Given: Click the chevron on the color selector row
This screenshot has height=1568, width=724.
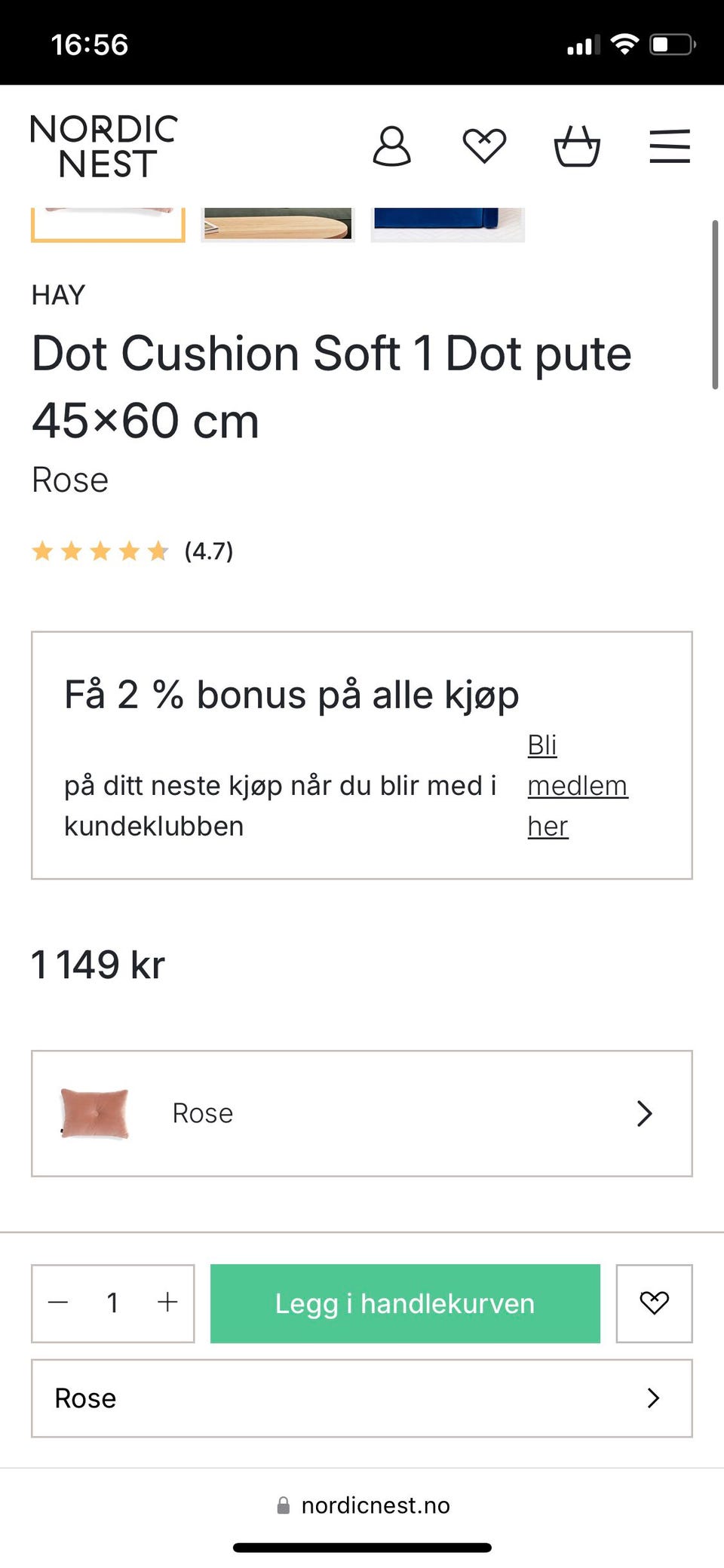Looking at the screenshot, I should (644, 1113).
